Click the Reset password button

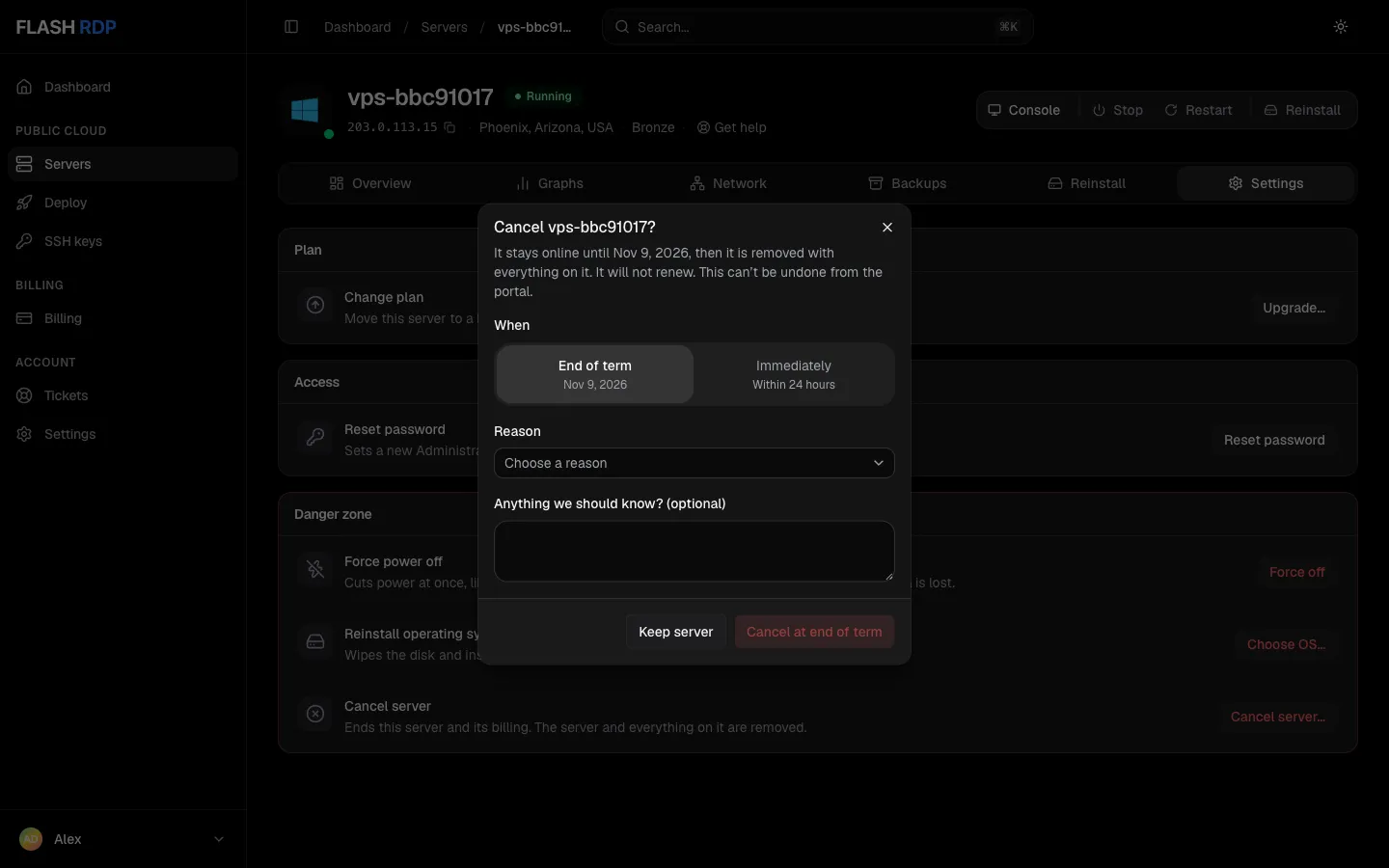click(x=1274, y=440)
